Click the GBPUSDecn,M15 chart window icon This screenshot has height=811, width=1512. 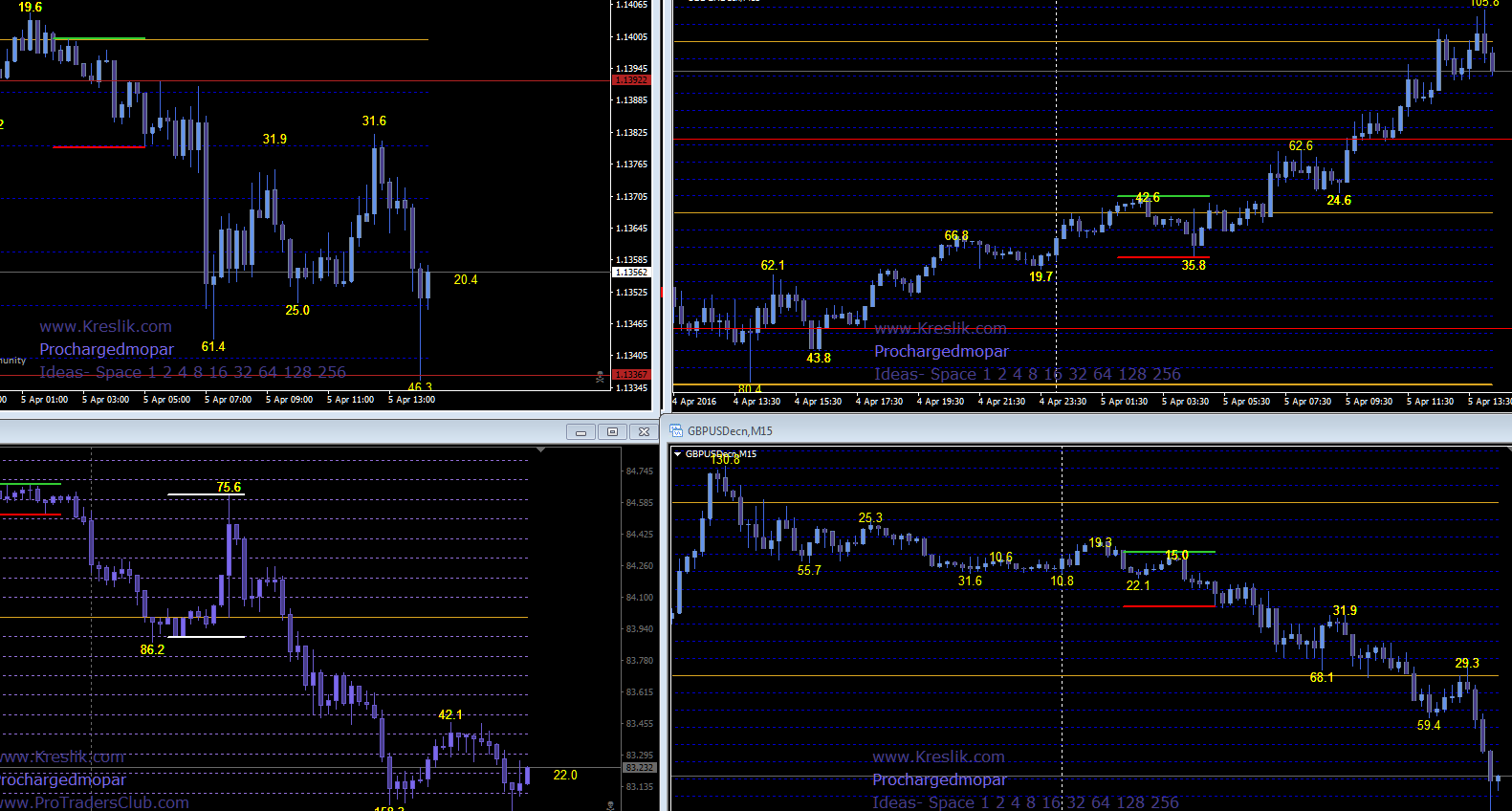click(676, 431)
